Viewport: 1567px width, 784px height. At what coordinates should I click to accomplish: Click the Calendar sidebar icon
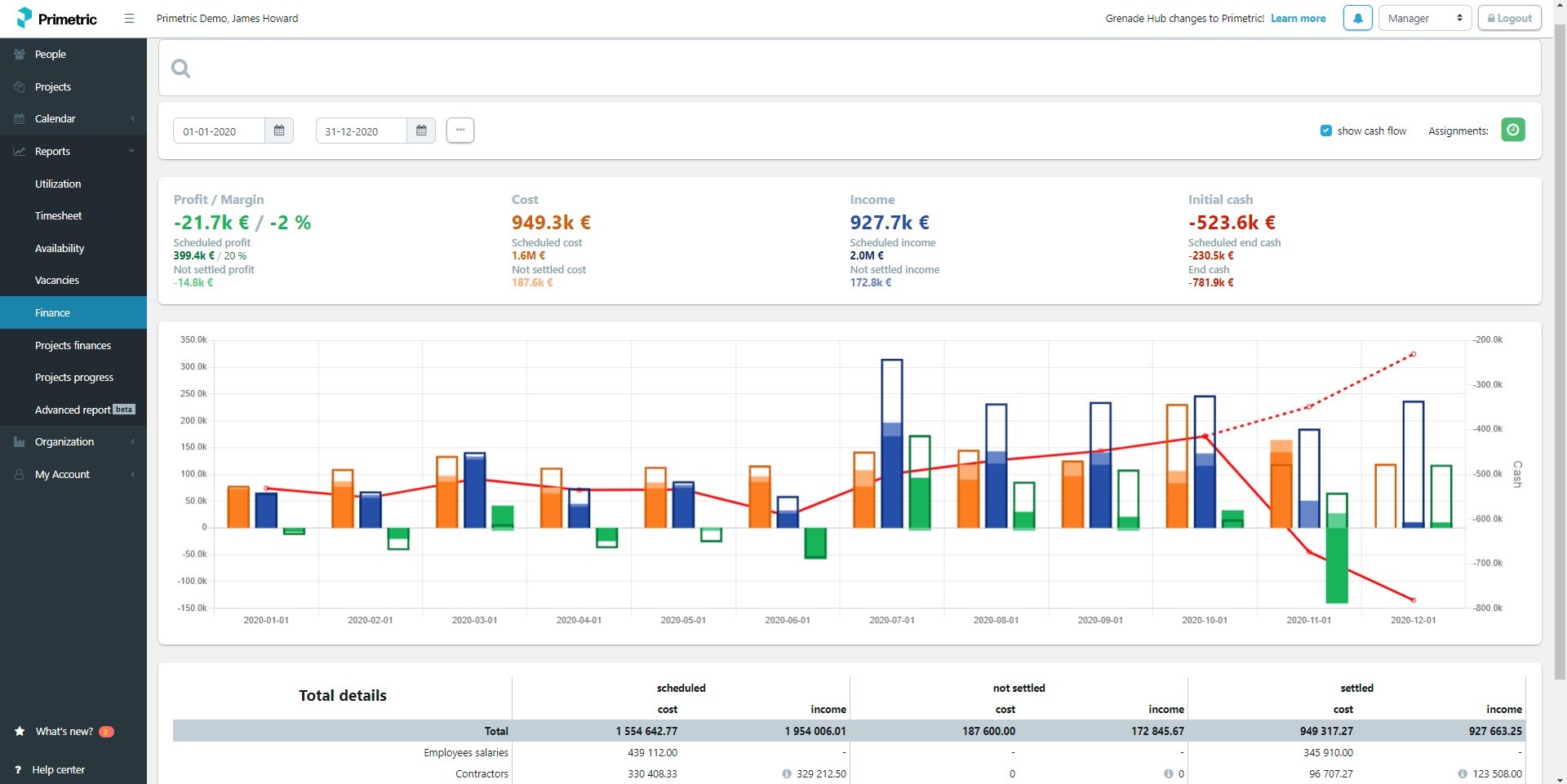click(20, 118)
